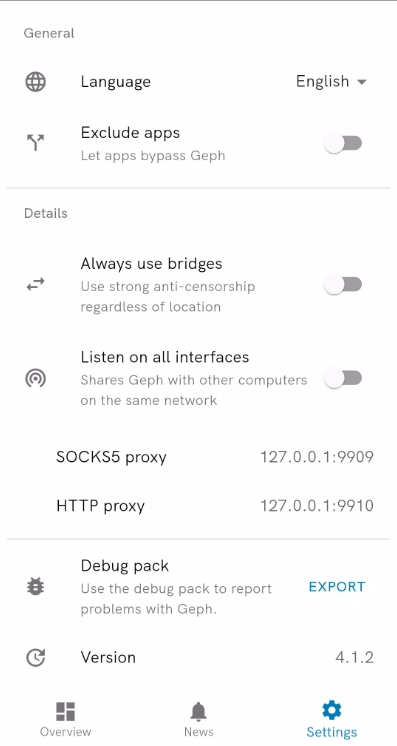The height and width of the screenshot is (746, 397).
Task: Click the clock update icon beside Version
Action: click(36, 658)
